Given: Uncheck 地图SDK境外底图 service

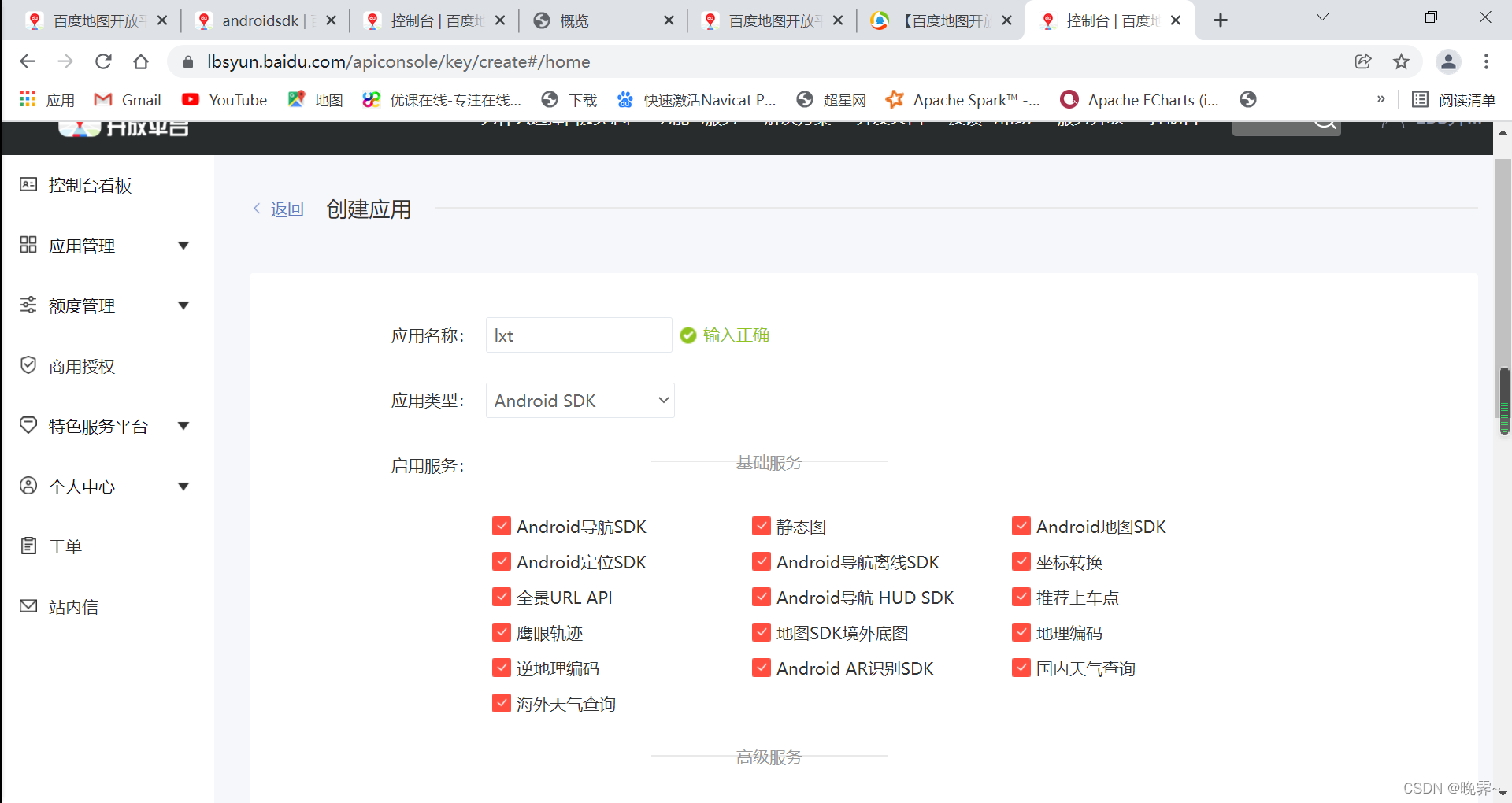Looking at the screenshot, I should (x=762, y=632).
